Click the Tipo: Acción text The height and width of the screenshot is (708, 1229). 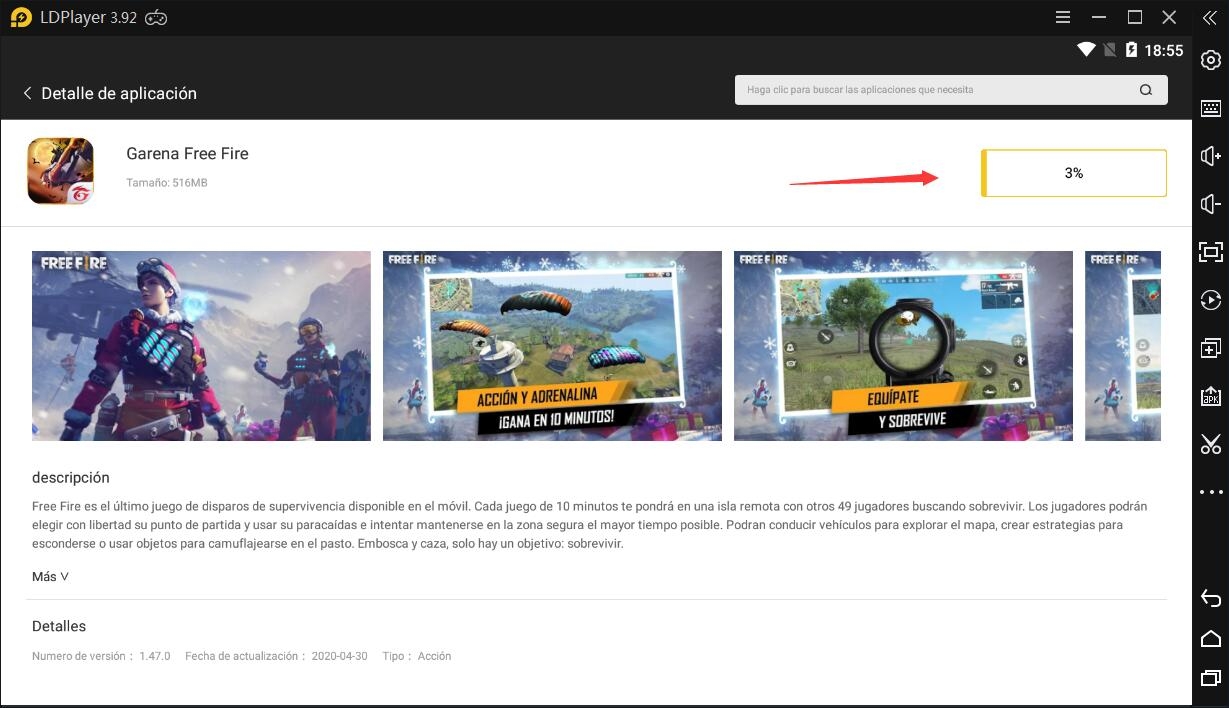[416, 656]
